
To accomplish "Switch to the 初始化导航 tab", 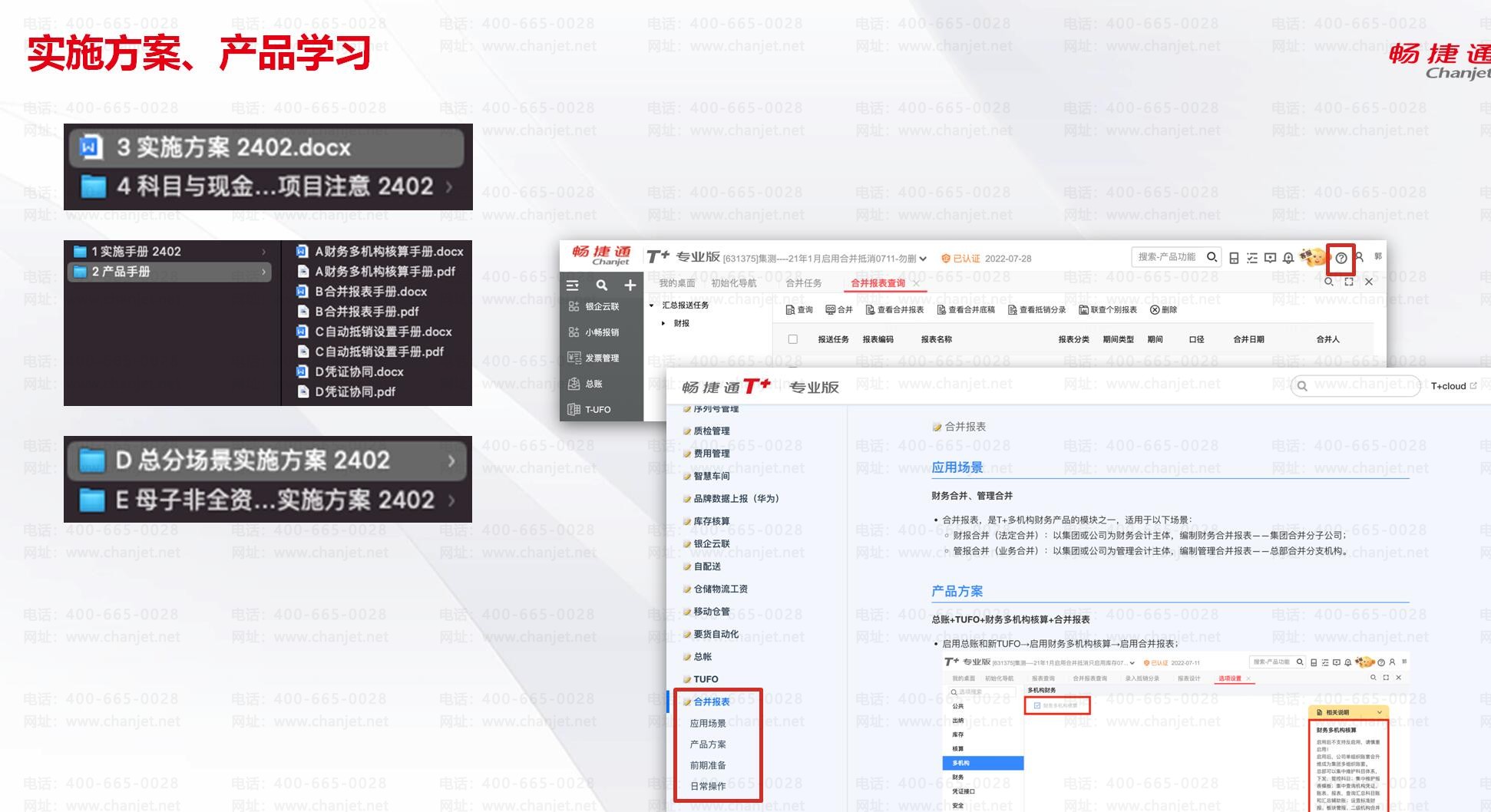I will 734,283.
